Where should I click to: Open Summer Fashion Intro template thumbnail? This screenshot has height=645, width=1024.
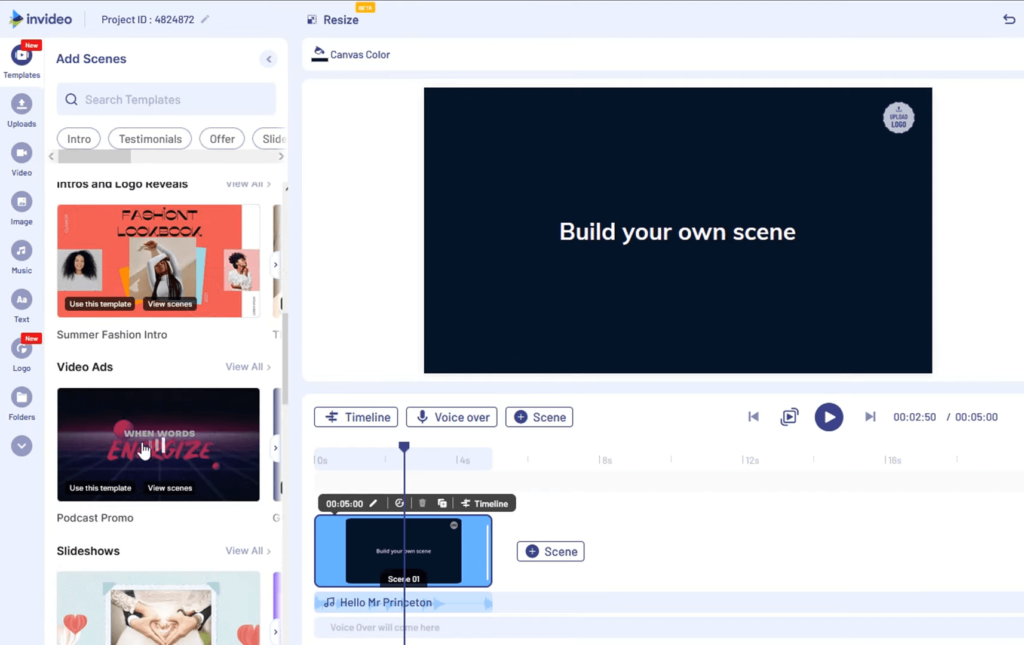[x=158, y=260]
